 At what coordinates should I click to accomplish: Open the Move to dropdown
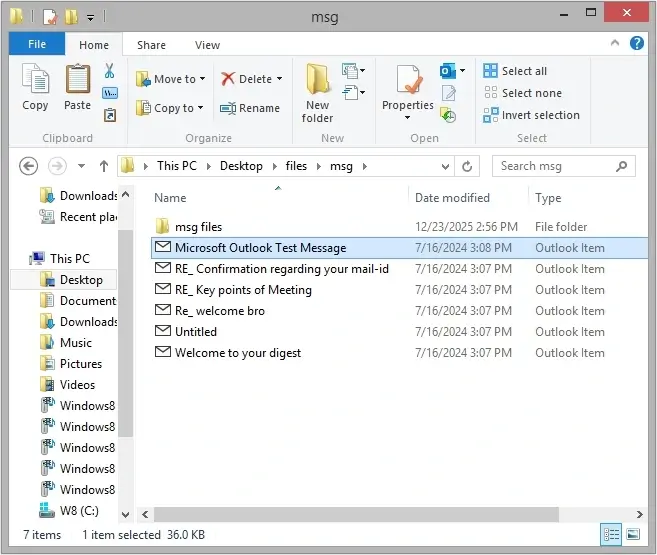tap(171, 79)
